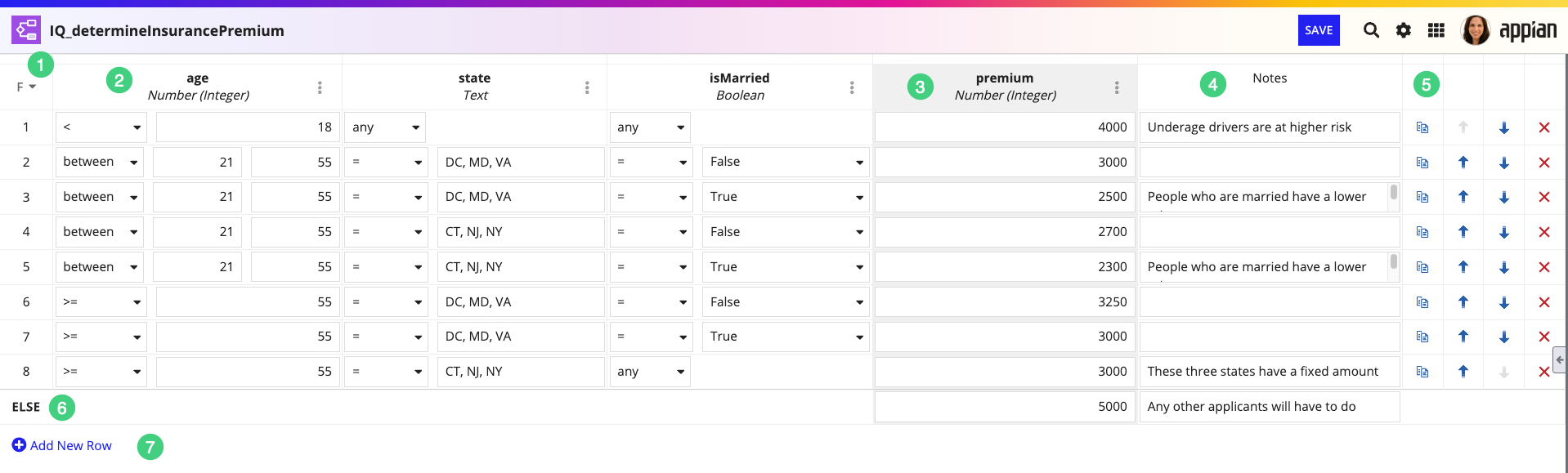
Task: Click the Notes column header
Action: pos(1270,78)
